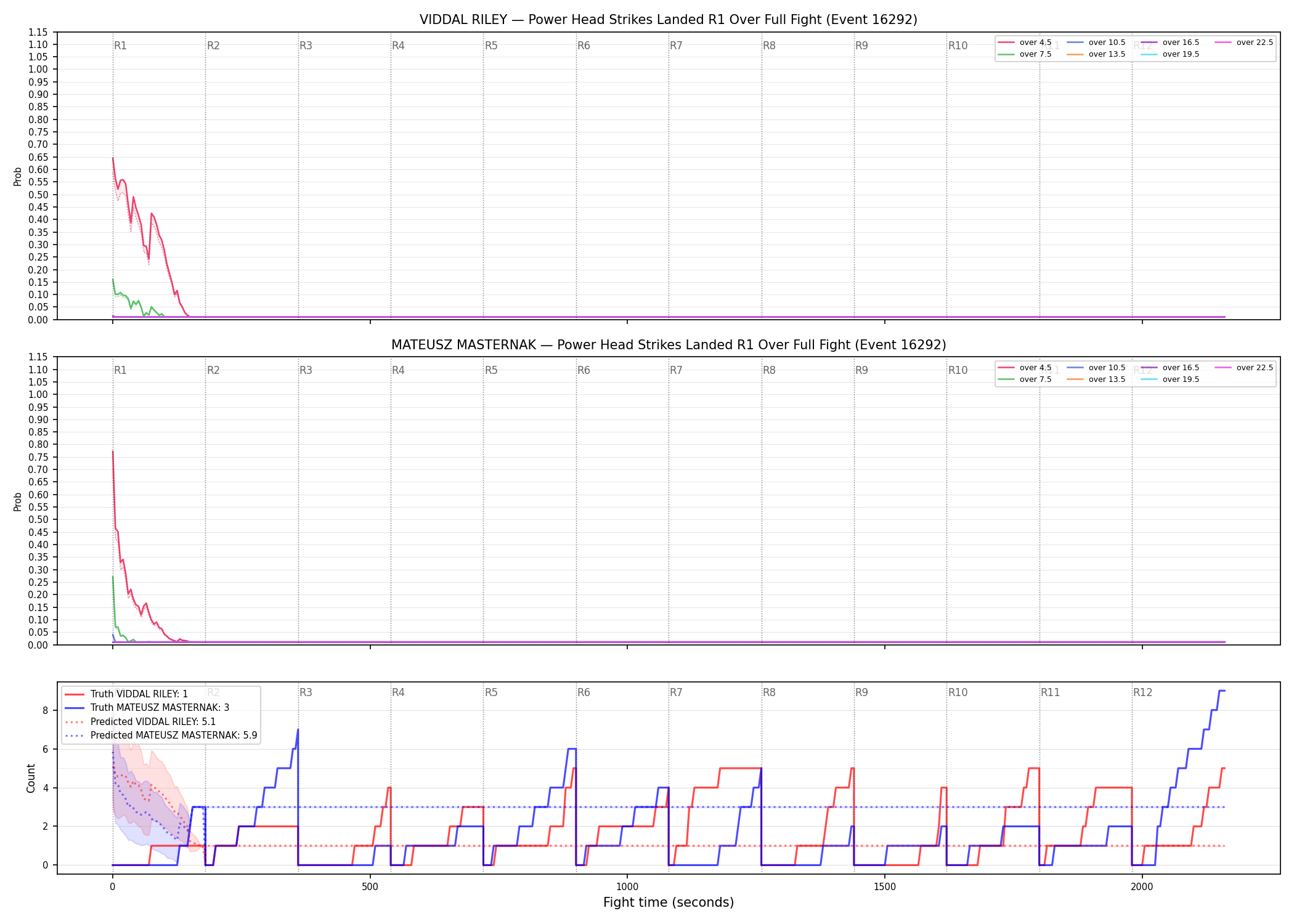Click 'over 22.5' legend entry in top chart
This screenshot has width=1294, height=924.
point(1244,43)
